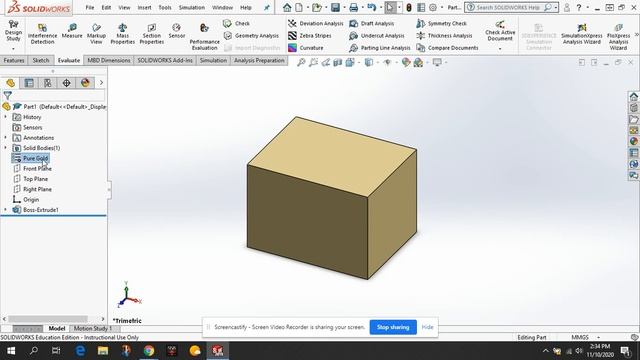Screen dimensions: 640x360
Task: Open the ConfigurationManager tab
Action: 48,83
